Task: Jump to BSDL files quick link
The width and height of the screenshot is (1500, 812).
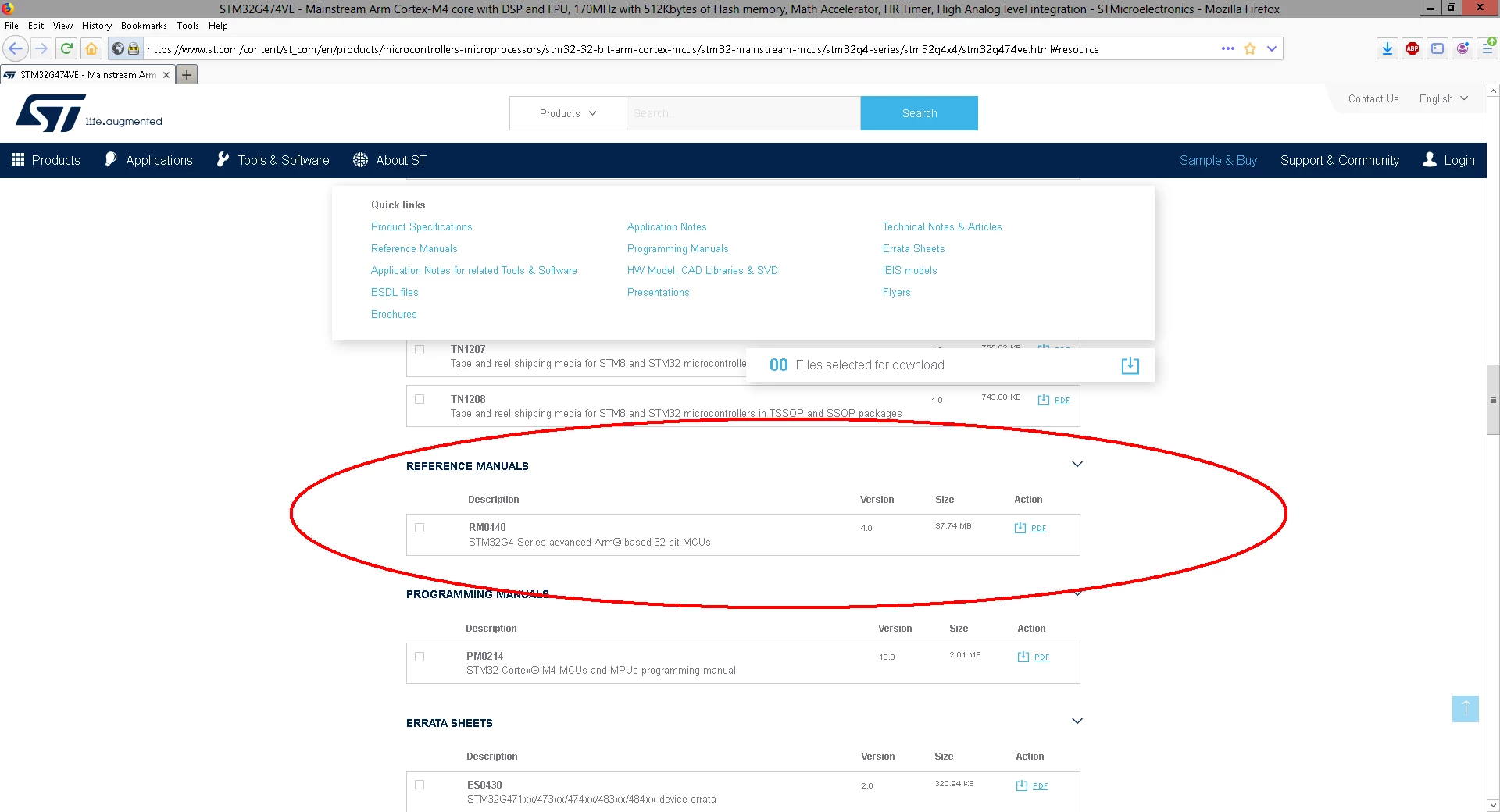Action: tap(395, 292)
